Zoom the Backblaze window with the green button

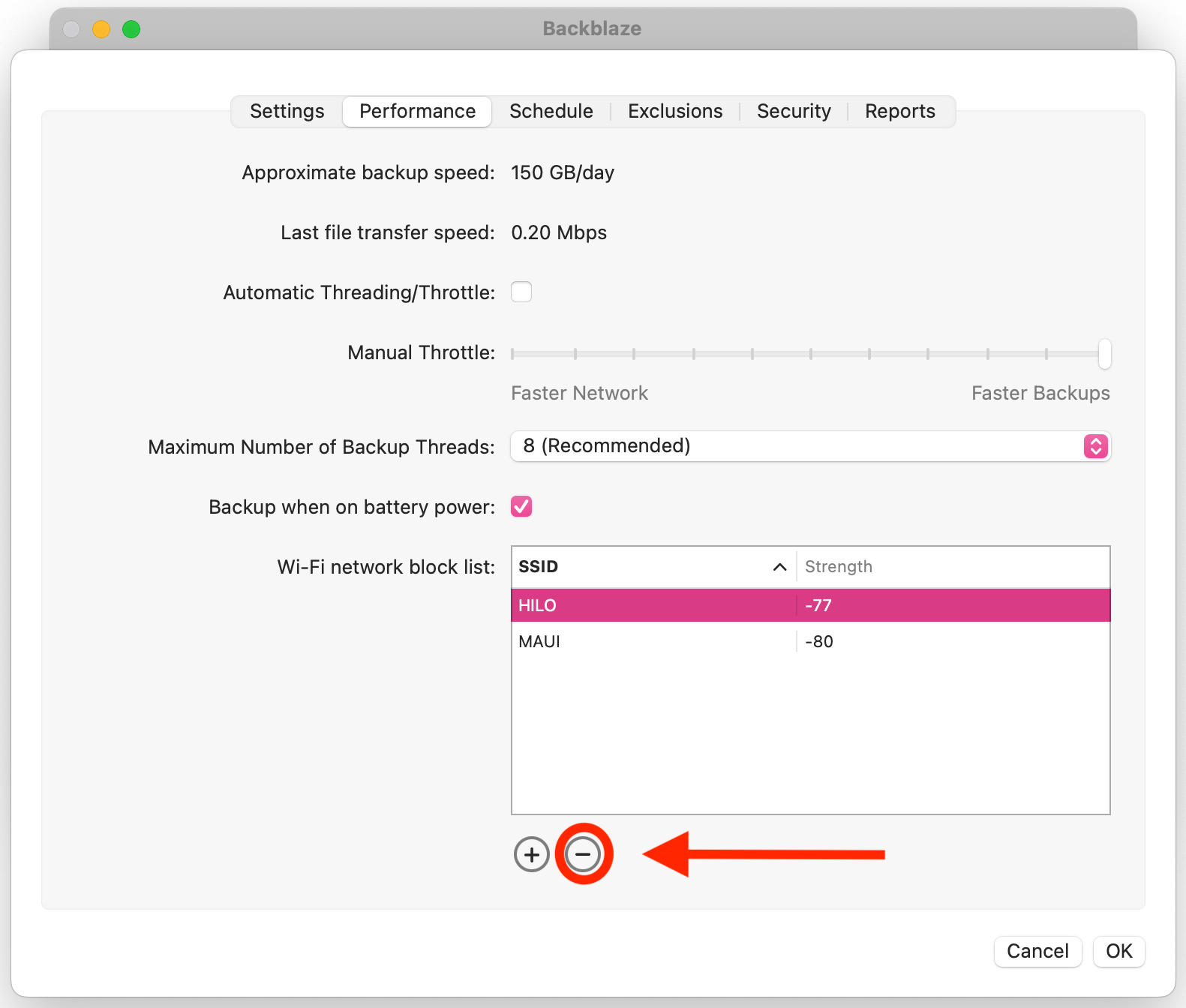click(x=131, y=28)
